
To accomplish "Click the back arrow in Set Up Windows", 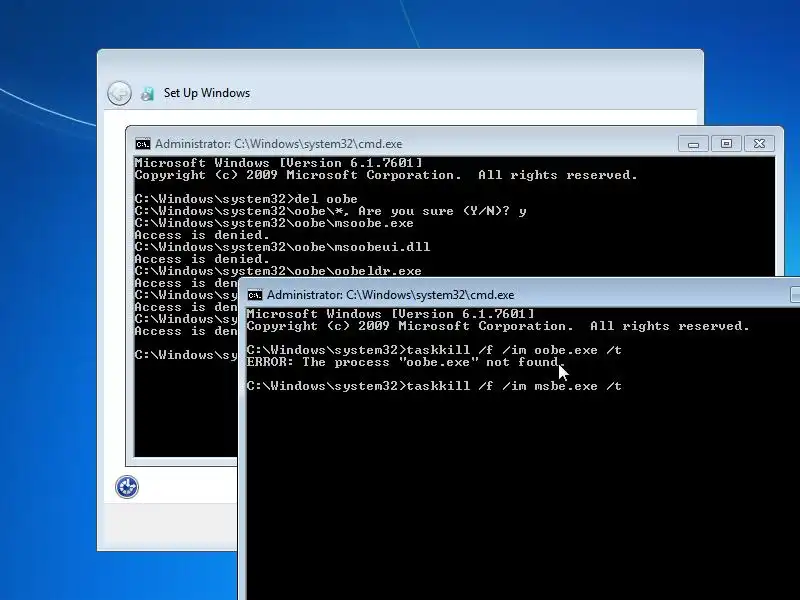I will [x=119, y=93].
